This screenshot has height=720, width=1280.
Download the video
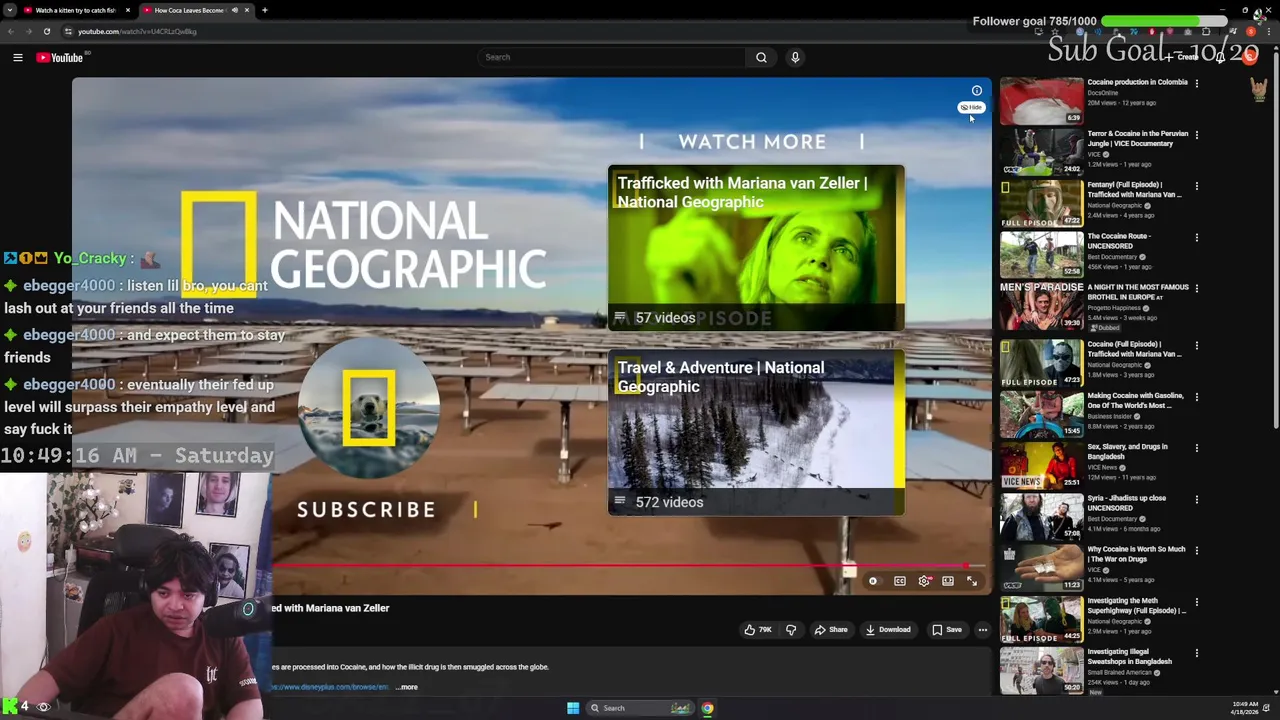tap(888, 630)
